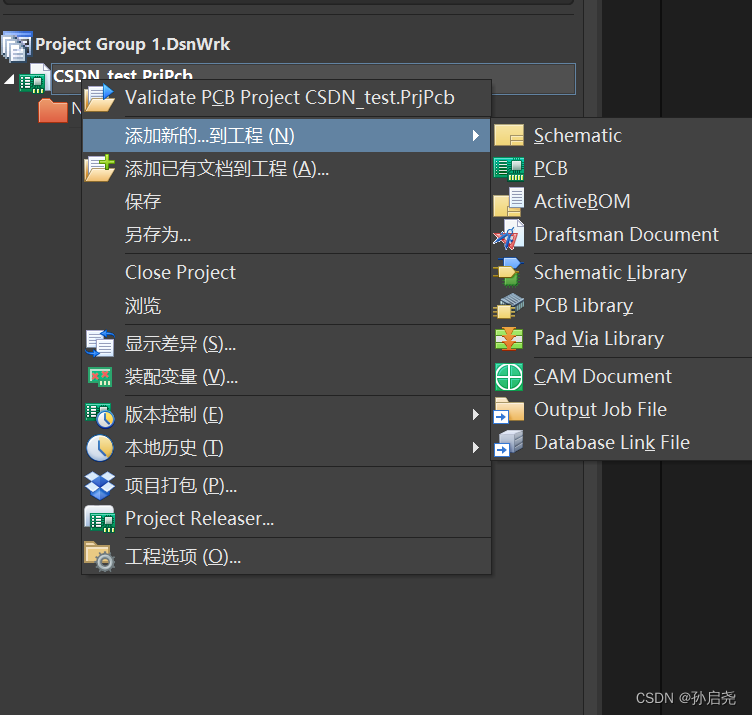This screenshot has width=752, height=715.
Task: Add a new Database Link File
Action: 622,443
